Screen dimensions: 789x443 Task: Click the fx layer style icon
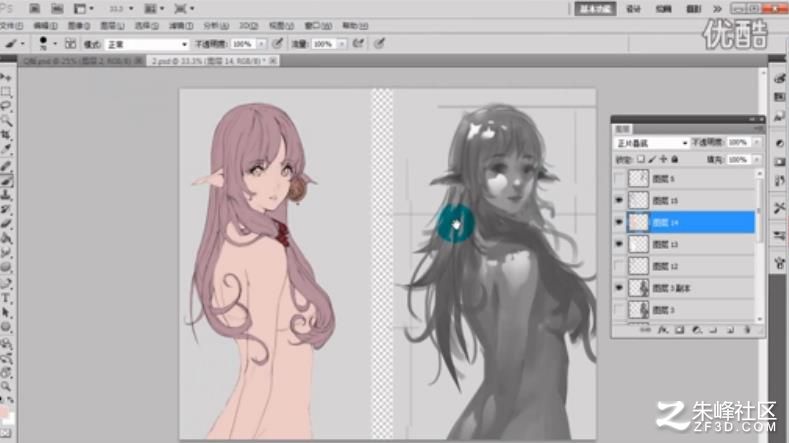663,330
